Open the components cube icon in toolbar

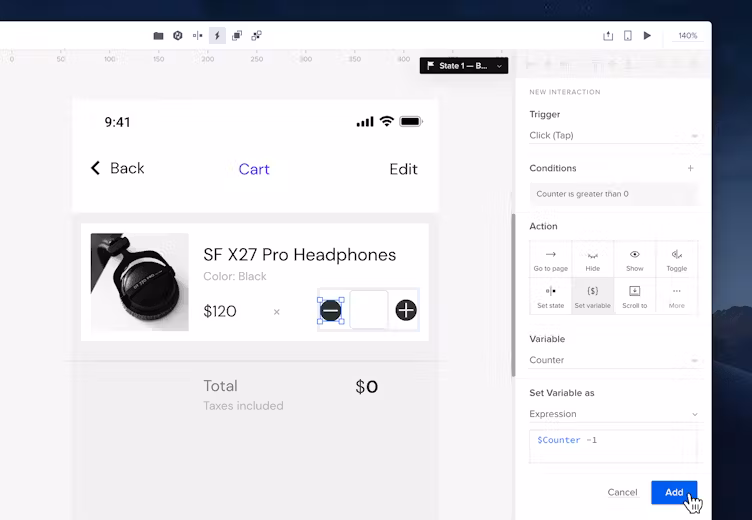pyautogui.click(x=178, y=35)
